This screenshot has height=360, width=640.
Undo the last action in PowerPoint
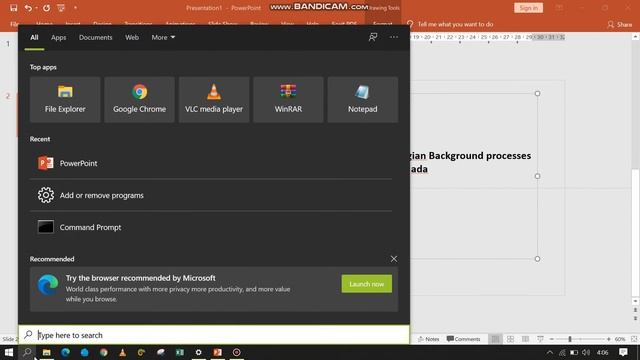(x=28, y=8)
